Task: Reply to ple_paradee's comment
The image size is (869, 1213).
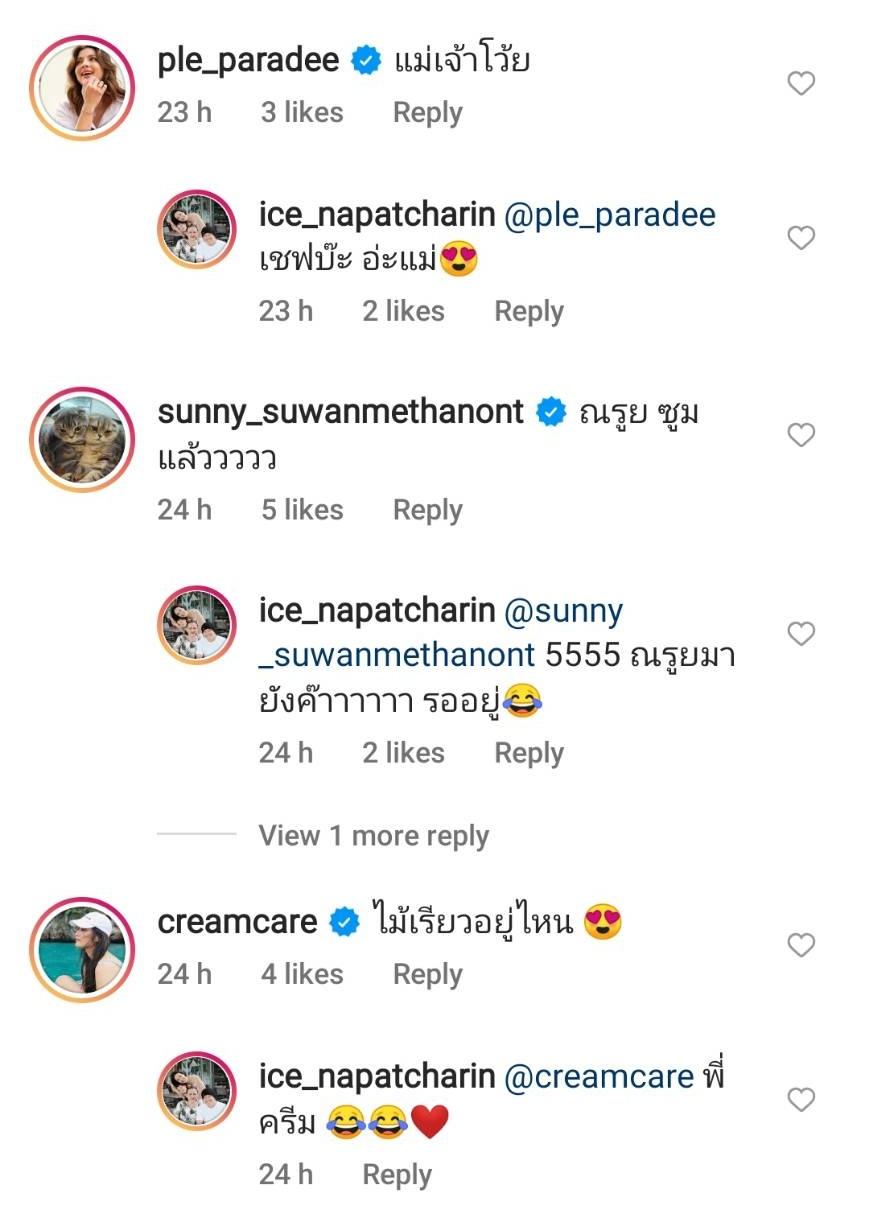Action: tap(427, 113)
